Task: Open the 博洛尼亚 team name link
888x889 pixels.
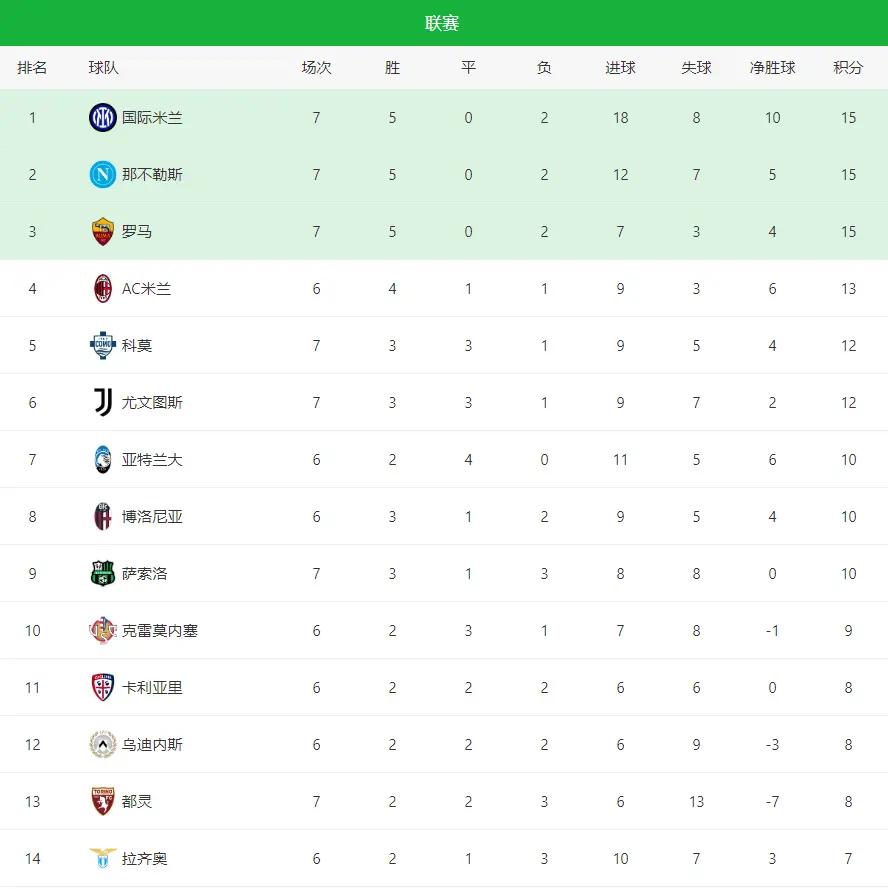Action: (152, 517)
